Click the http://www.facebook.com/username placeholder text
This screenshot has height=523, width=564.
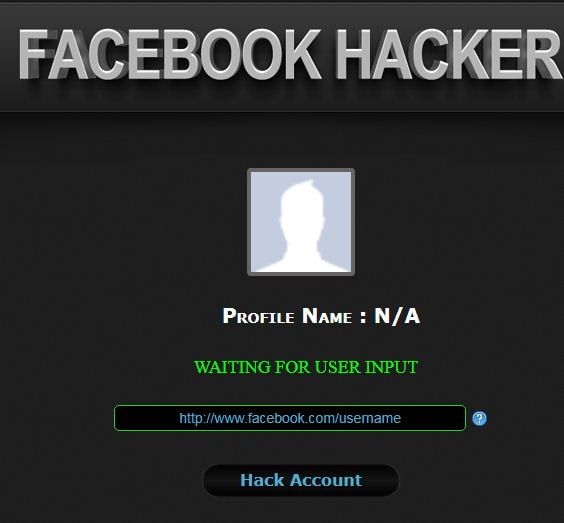click(290, 418)
